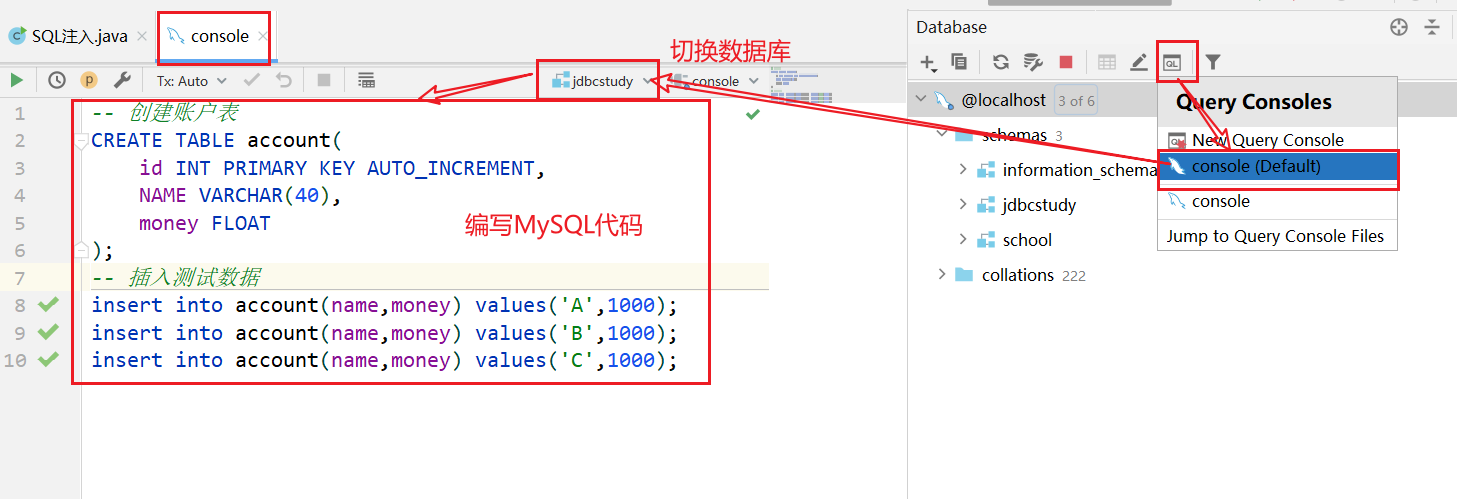Run the query with the green Execute icon
The width and height of the screenshot is (1457, 499).
coord(16,80)
